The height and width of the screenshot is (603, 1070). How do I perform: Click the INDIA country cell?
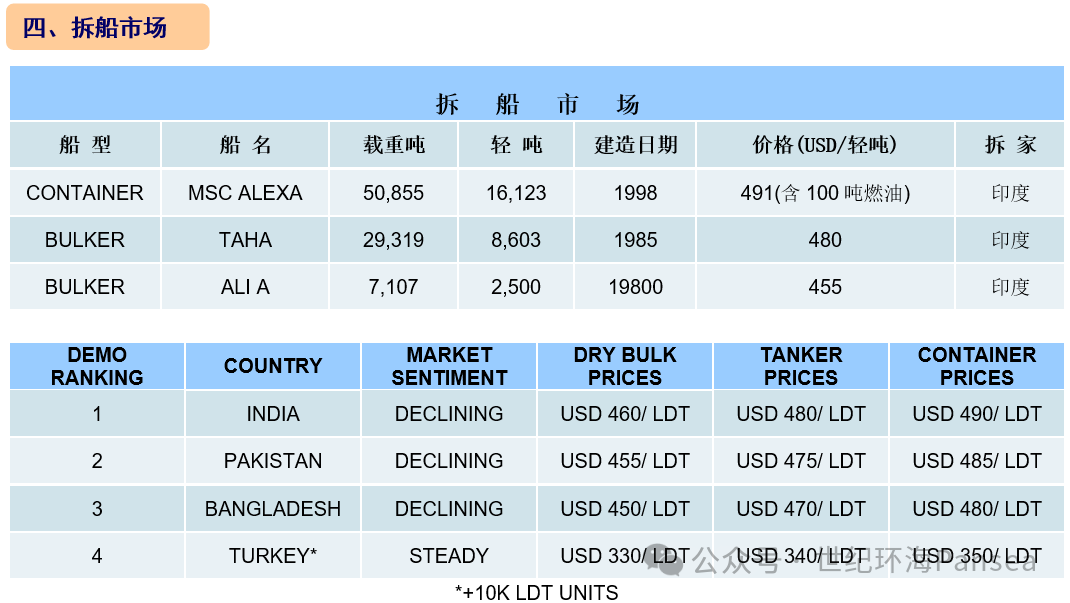tap(273, 413)
